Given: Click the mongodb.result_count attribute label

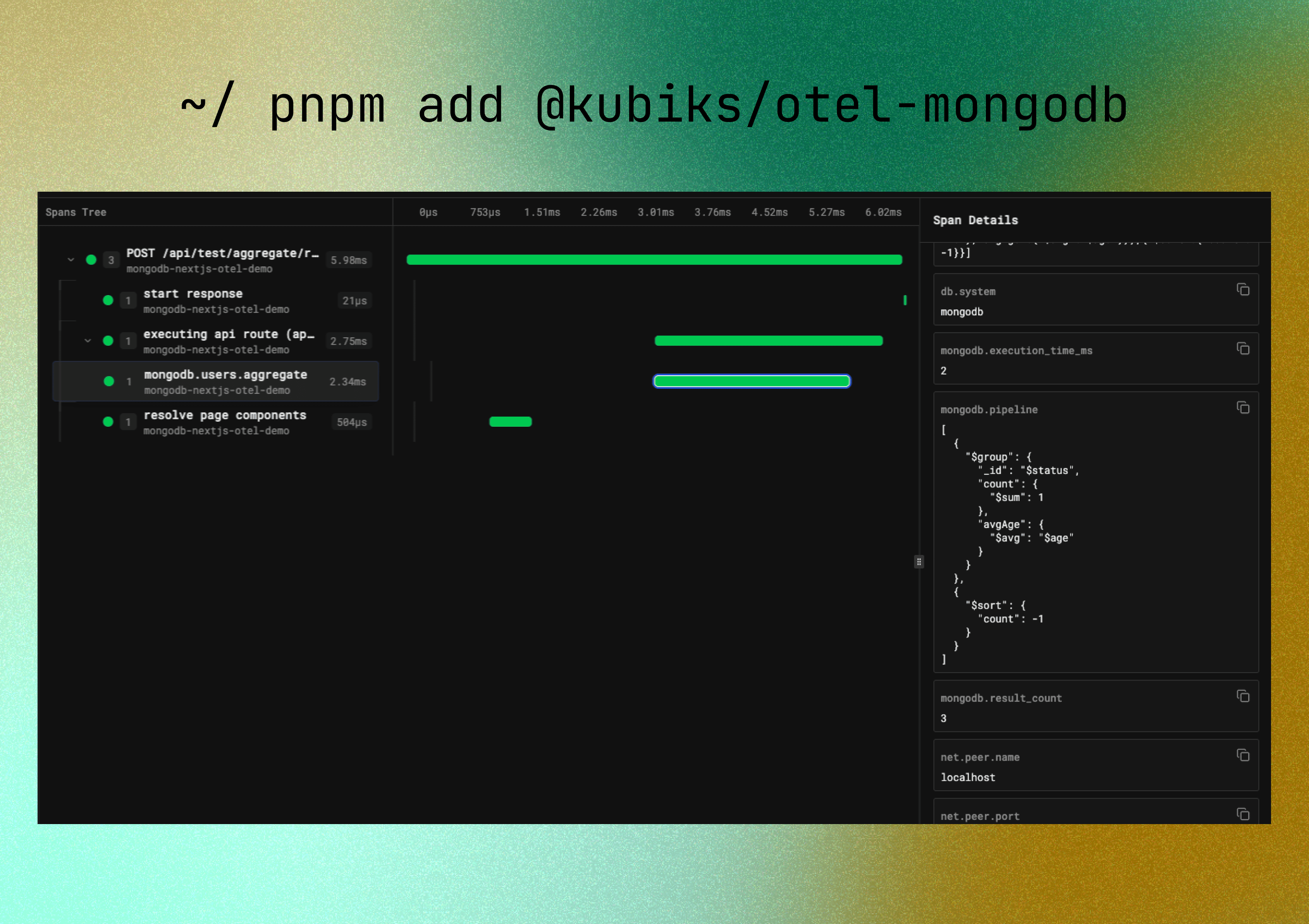Looking at the screenshot, I should tap(1001, 698).
